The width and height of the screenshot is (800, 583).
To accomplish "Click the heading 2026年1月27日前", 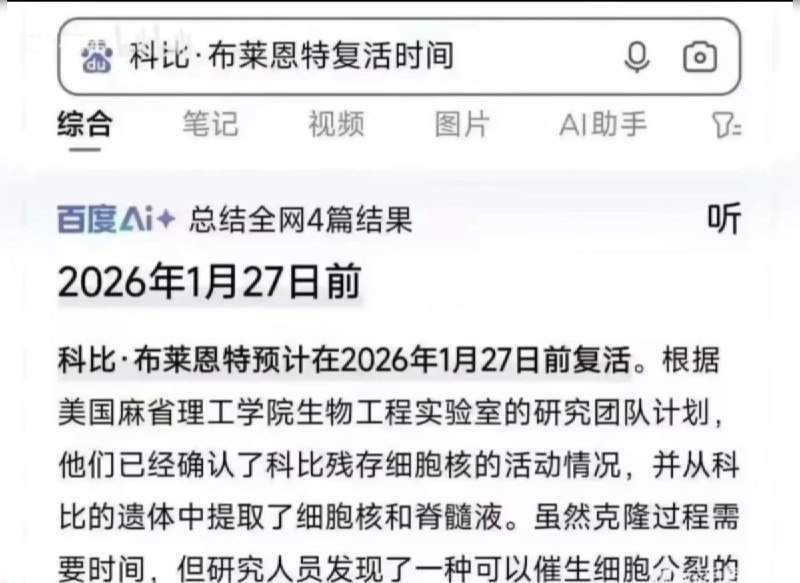I will 210,282.
